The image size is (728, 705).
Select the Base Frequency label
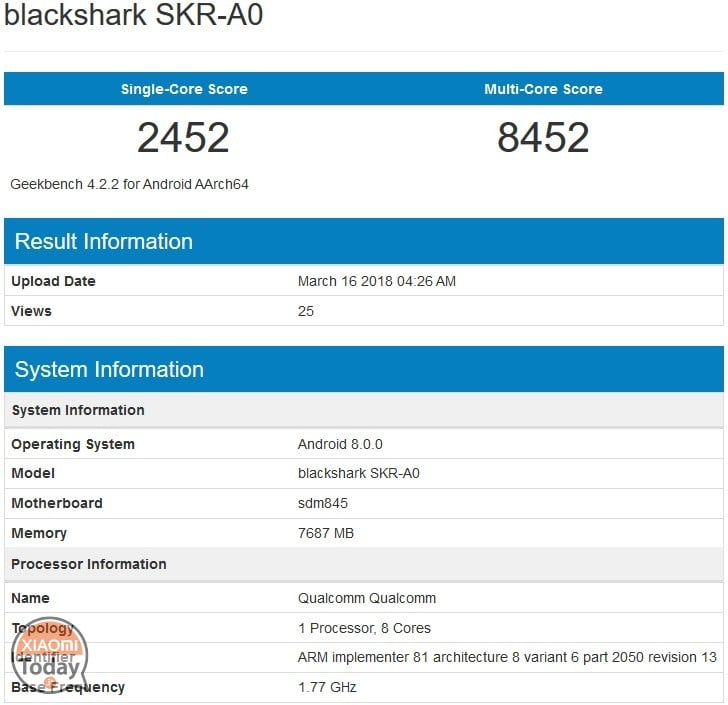coord(68,687)
